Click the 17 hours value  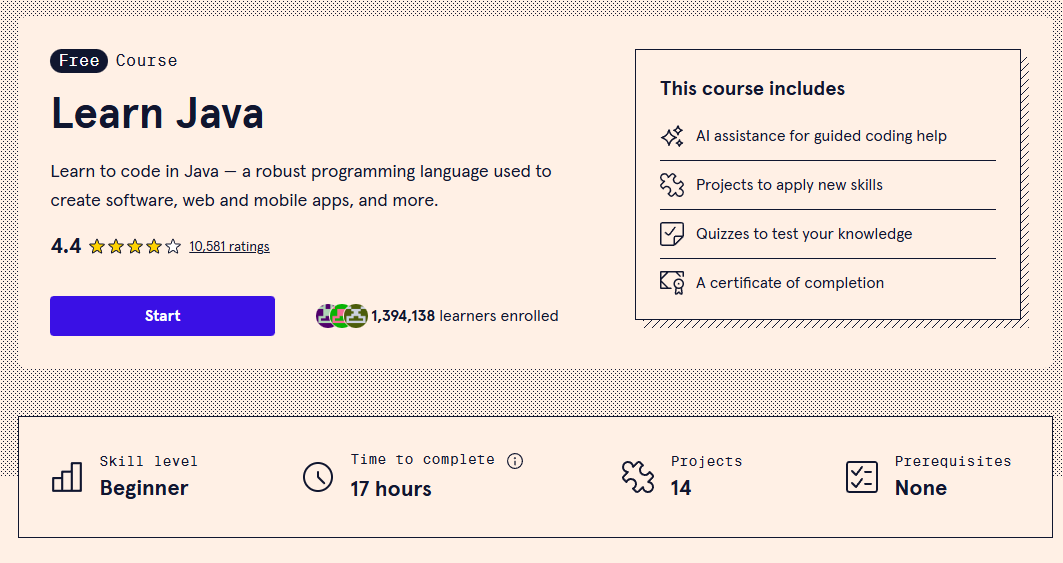[390, 489]
